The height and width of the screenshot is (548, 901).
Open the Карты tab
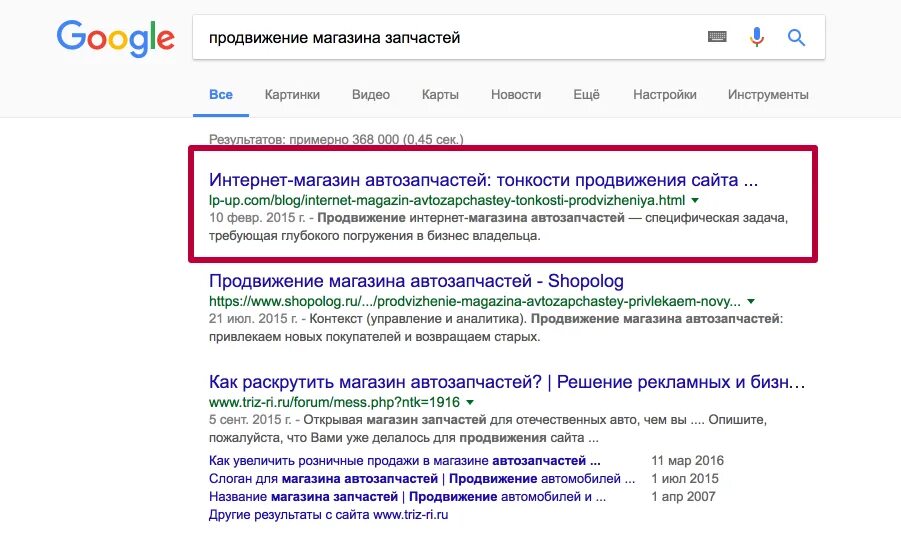tap(440, 95)
